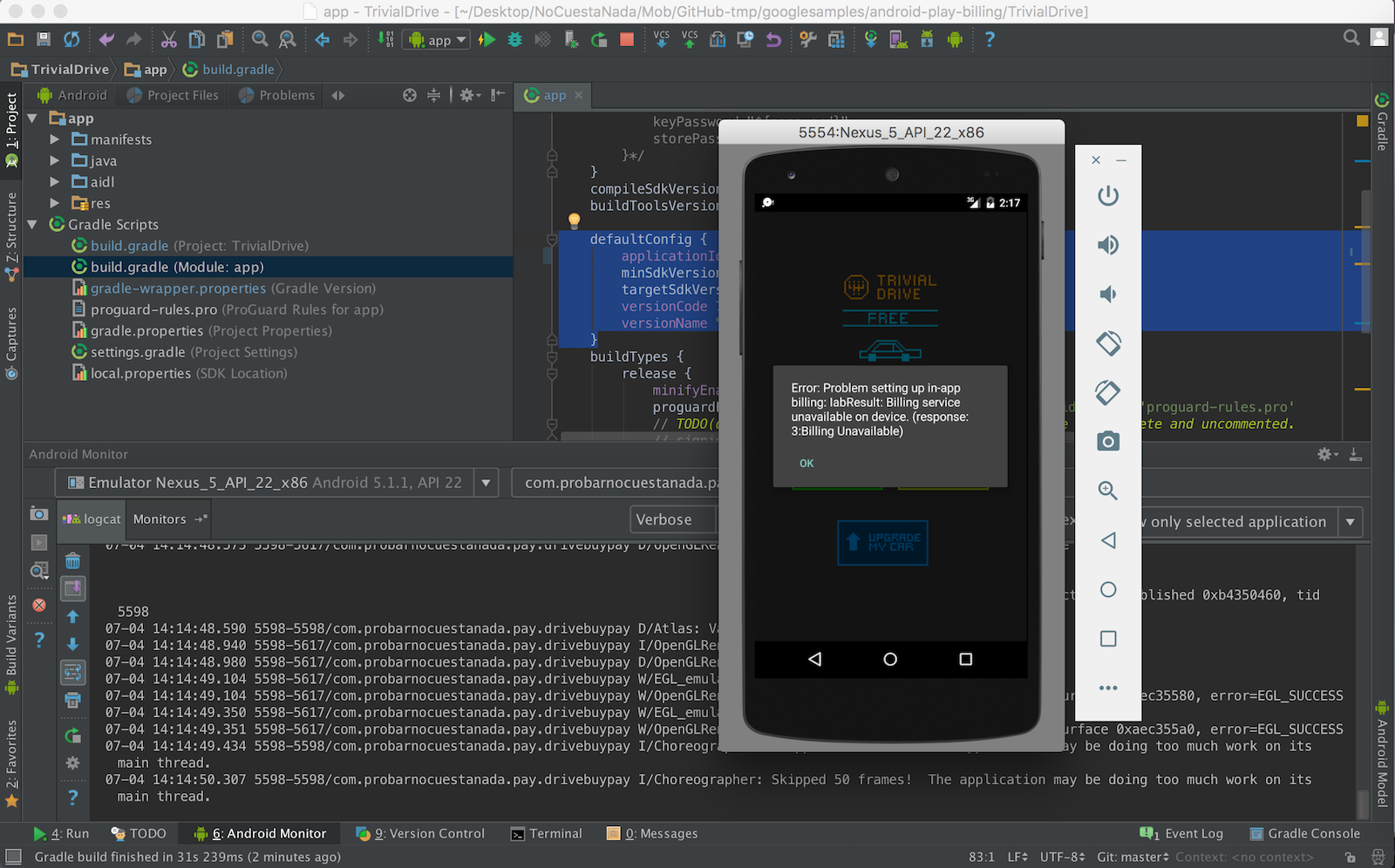The image size is (1395, 868).
Task: Click the Synchronize refresh icon in toolbar
Action: 71,39
